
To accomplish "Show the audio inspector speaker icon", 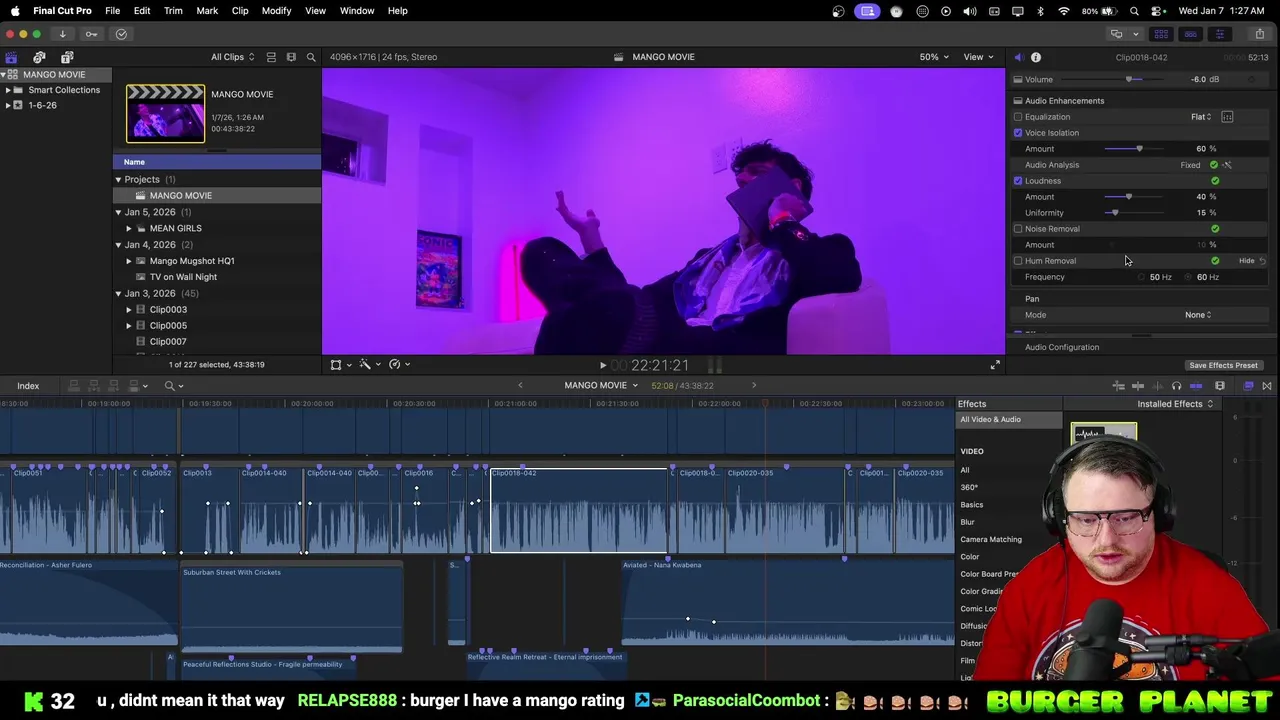I will pyautogui.click(x=1018, y=57).
